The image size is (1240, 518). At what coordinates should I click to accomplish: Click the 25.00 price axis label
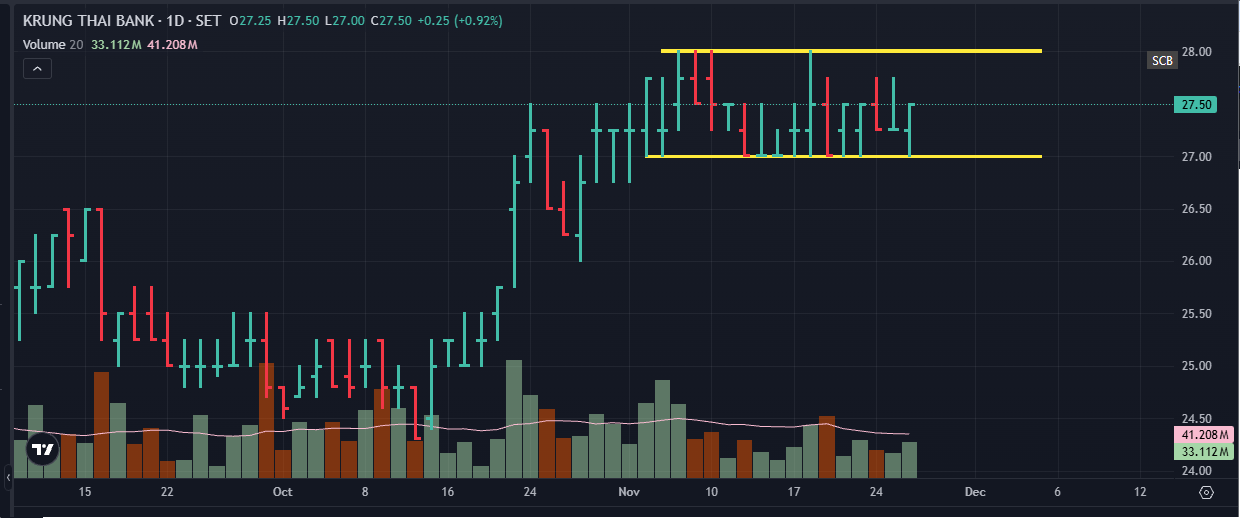coord(1197,366)
